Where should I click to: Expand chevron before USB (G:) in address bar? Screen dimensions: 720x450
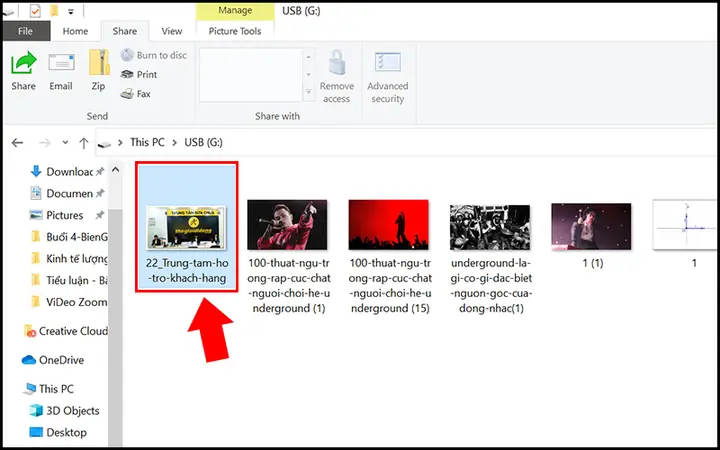pyautogui.click(x=174, y=143)
